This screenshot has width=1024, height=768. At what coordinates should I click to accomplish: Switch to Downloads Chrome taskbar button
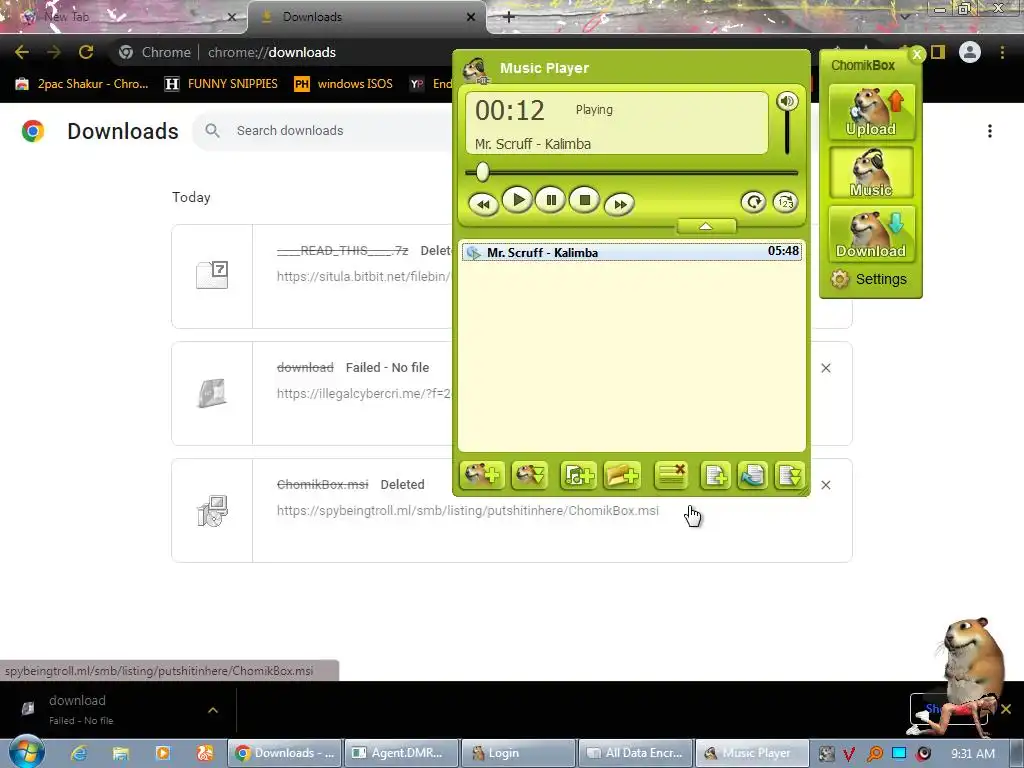283,753
